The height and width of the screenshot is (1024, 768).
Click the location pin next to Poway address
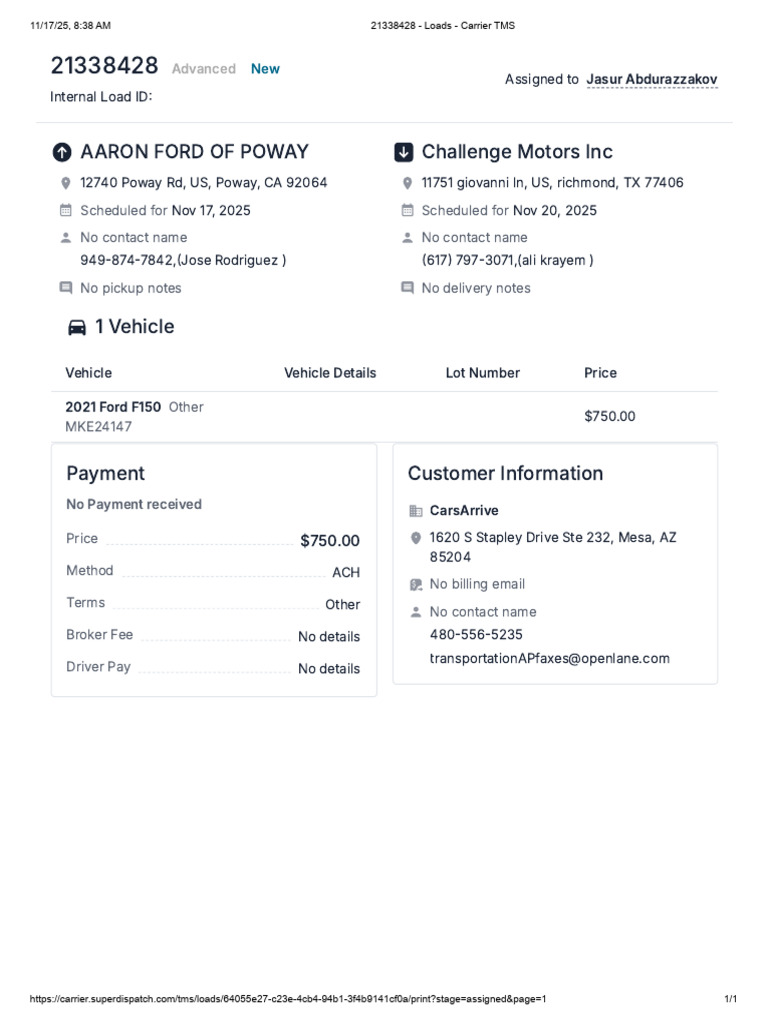[65, 183]
